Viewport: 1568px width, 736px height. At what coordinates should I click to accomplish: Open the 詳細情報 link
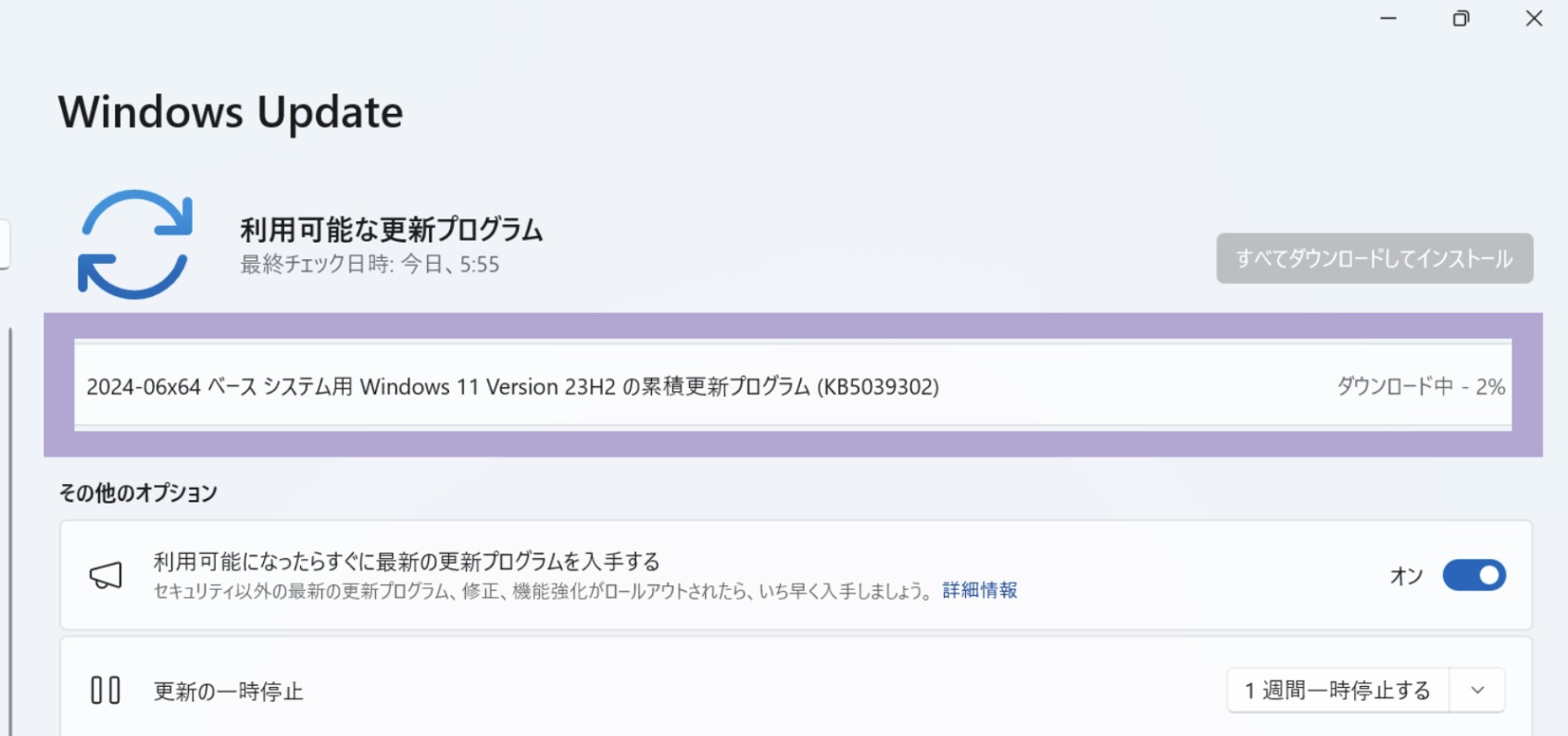980,591
